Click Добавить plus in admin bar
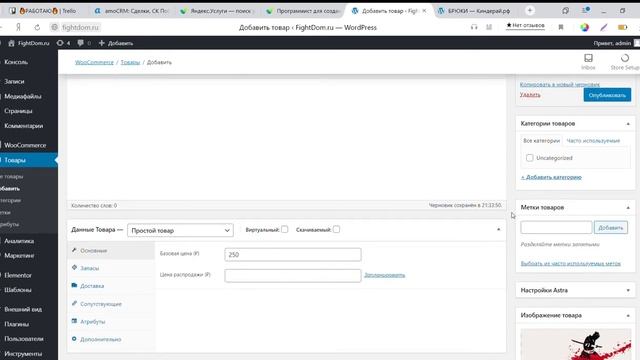Viewport: 640px width, 360px height. (x=116, y=43)
